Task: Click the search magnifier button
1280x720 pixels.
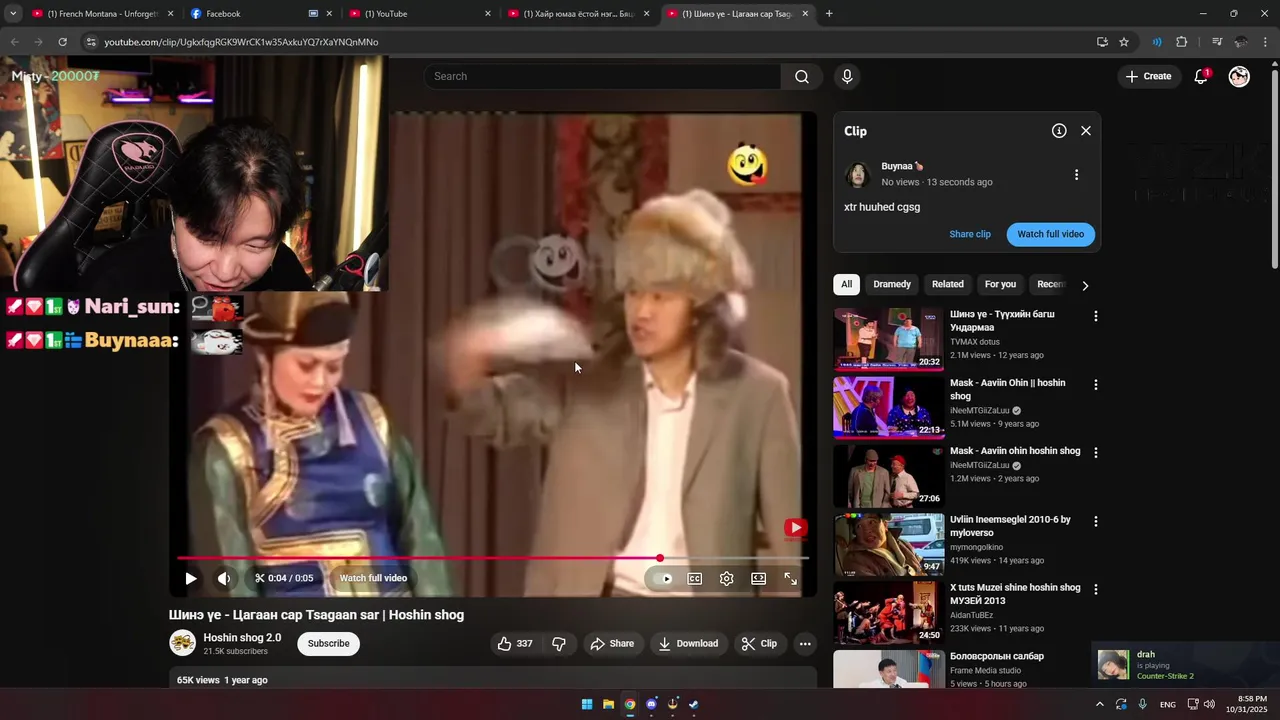Action: pos(802,76)
